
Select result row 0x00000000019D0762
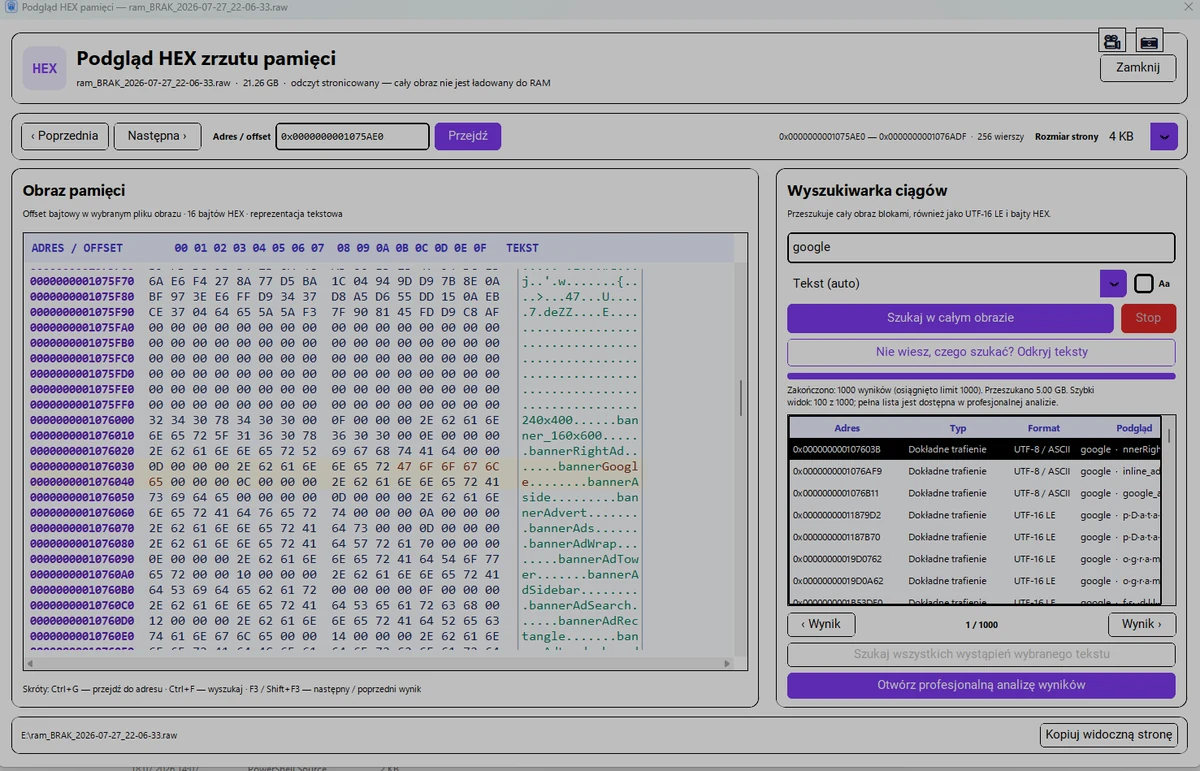[x=975, y=559]
